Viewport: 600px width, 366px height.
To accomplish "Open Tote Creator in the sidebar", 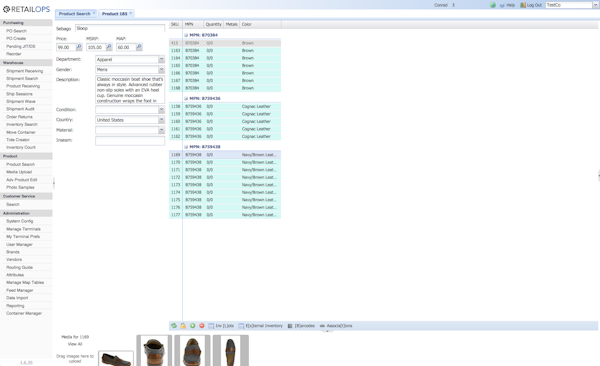I will click(x=18, y=140).
